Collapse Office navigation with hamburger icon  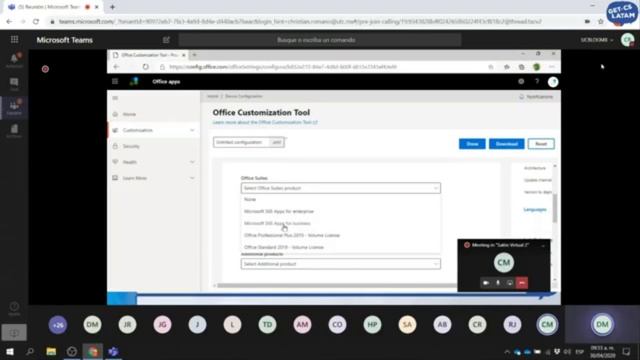coord(115,98)
